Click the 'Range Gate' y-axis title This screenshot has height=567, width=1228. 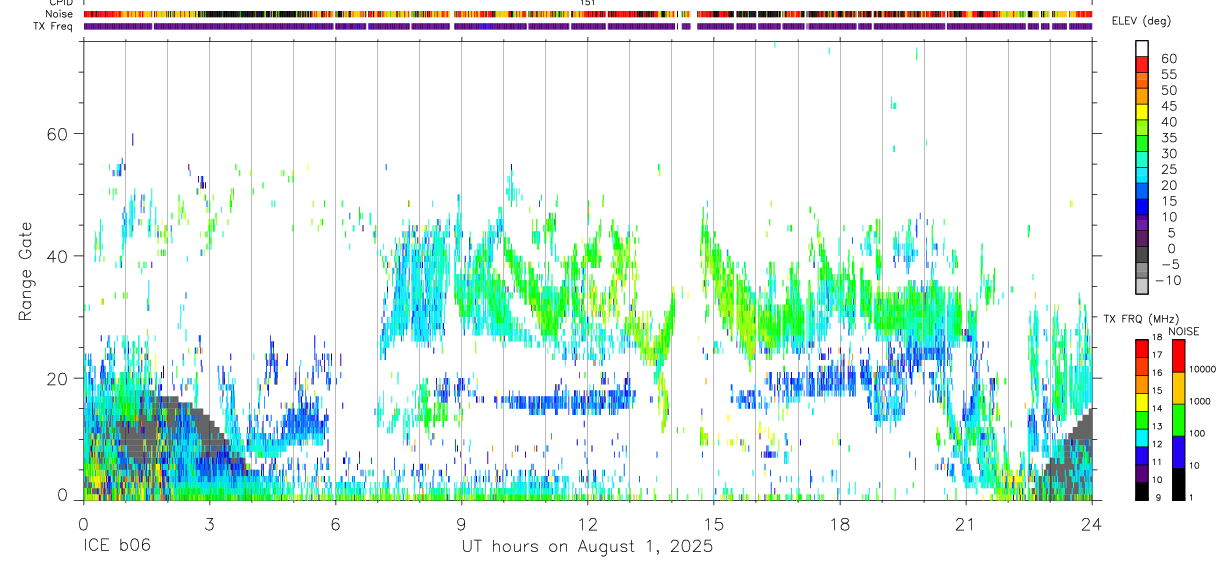(x=26, y=271)
